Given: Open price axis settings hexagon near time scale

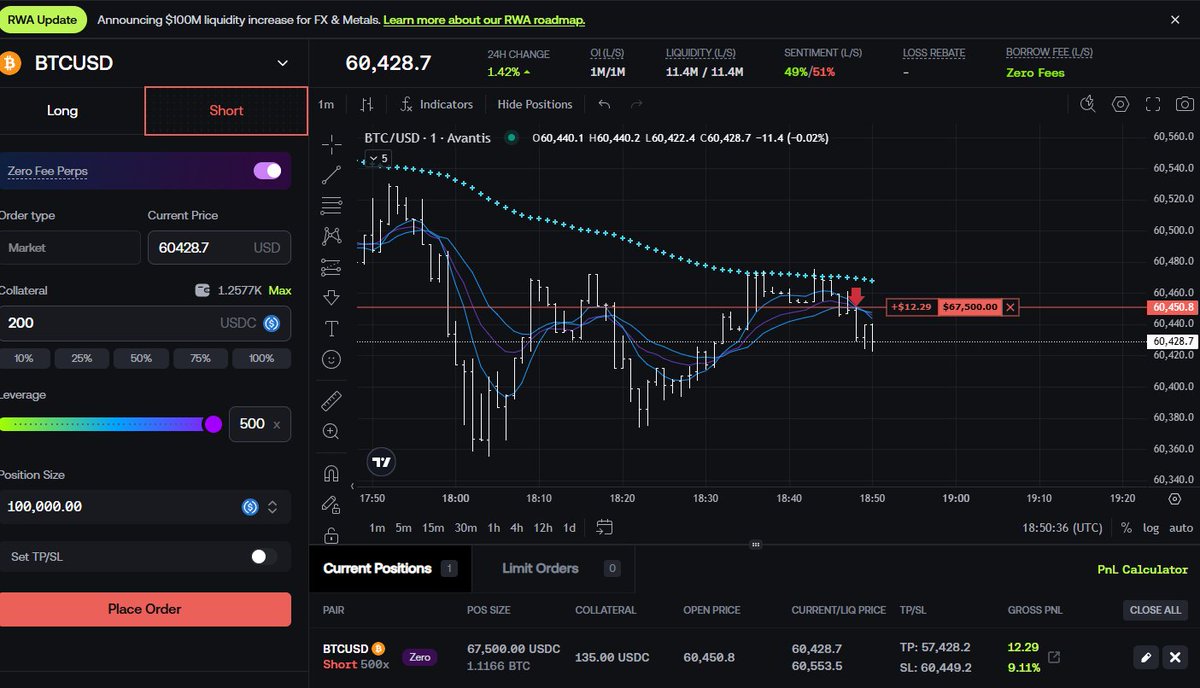Looking at the screenshot, I should click(x=1174, y=497).
